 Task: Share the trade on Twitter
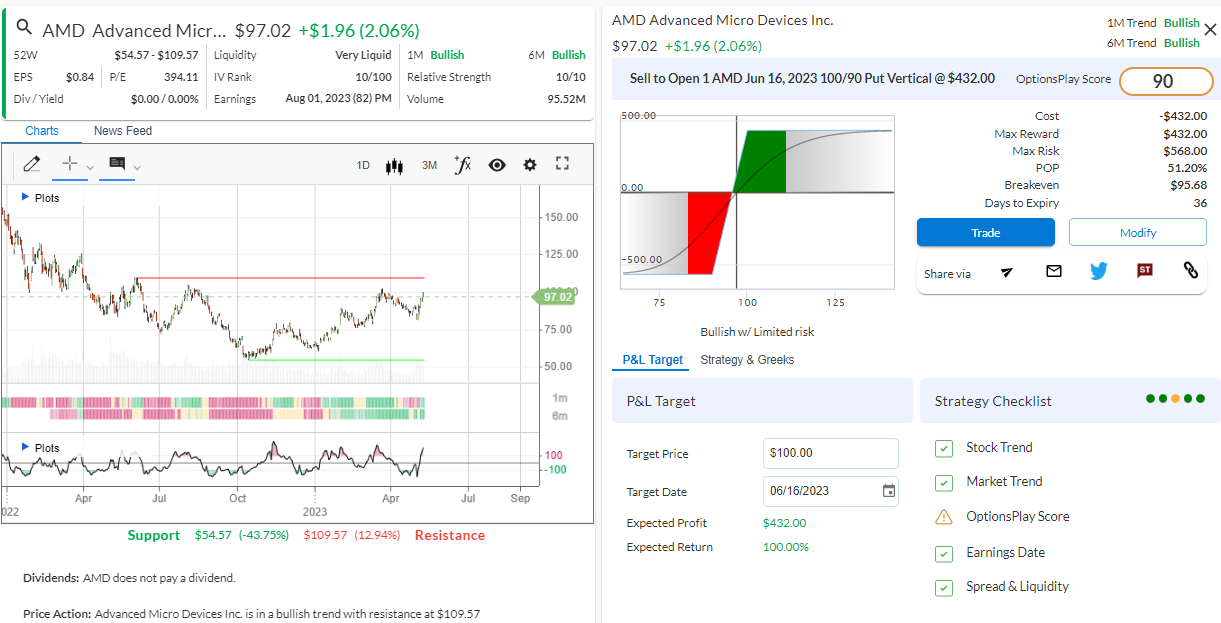pyautogui.click(x=1099, y=271)
